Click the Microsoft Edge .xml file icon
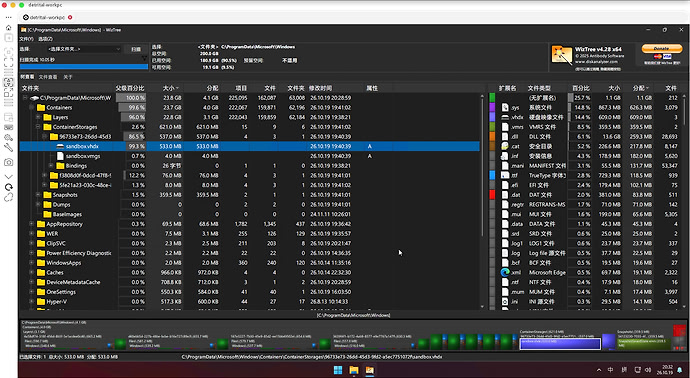Image resolution: width=690 pixels, height=378 pixels. pos(505,272)
